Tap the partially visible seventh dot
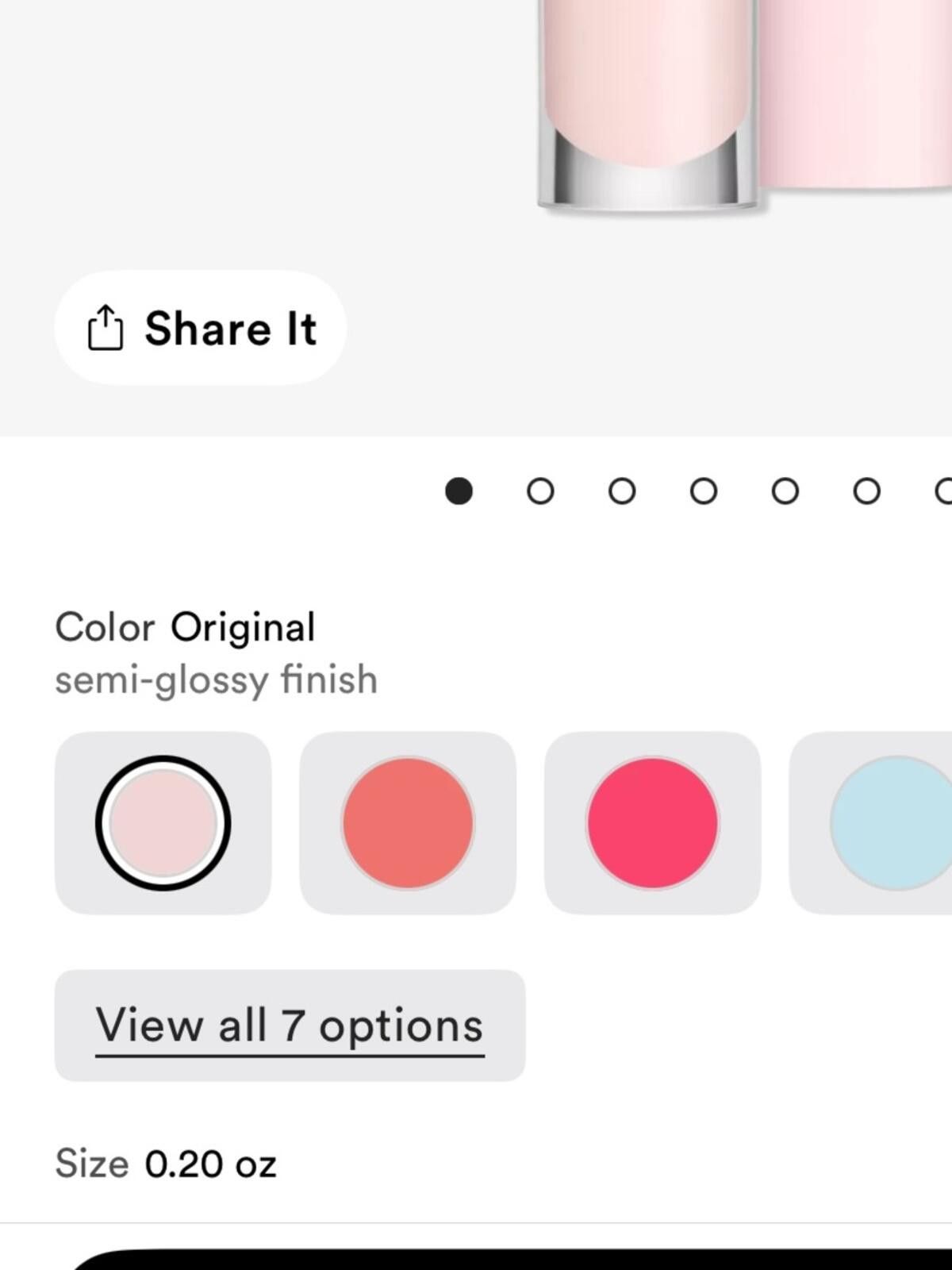This screenshot has height=1270, width=952. pos(943,491)
